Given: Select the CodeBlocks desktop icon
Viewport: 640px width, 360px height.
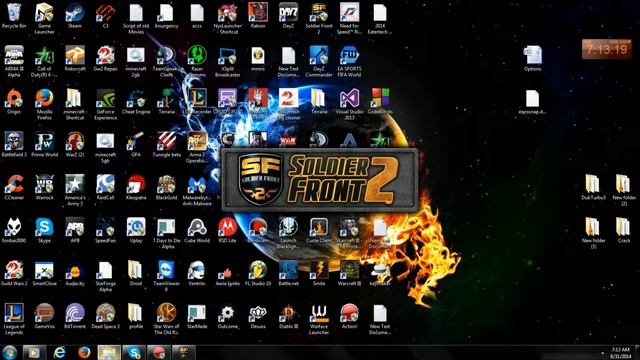Looking at the screenshot, I should point(380,102).
